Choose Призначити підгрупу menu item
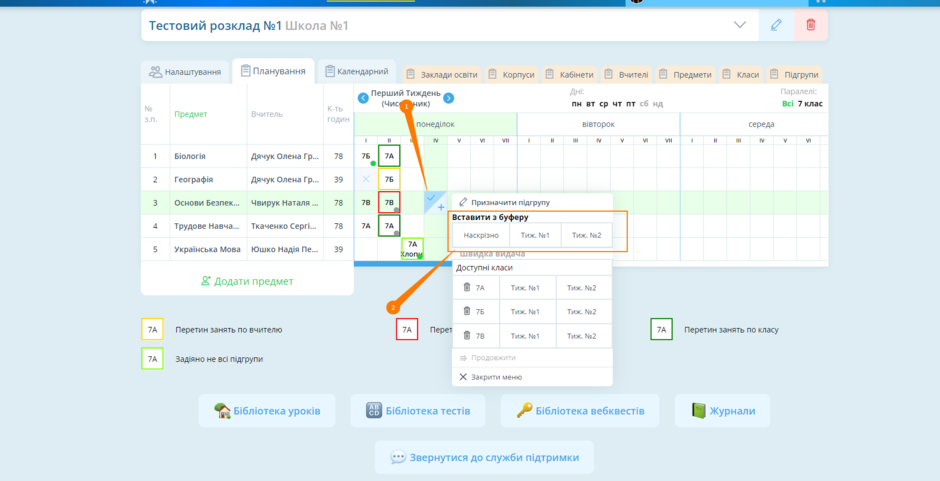Screen dimensions: 940x481 click(532, 202)
